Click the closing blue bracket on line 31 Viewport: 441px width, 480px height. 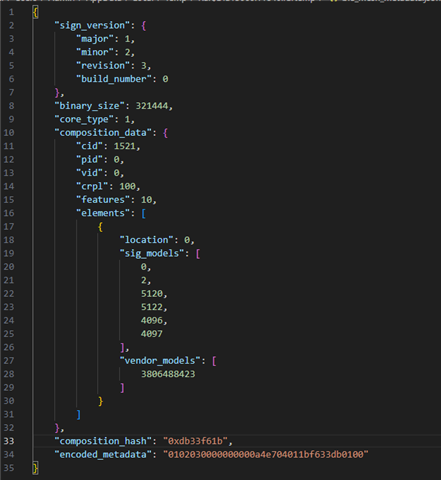(x=79, y=414)
